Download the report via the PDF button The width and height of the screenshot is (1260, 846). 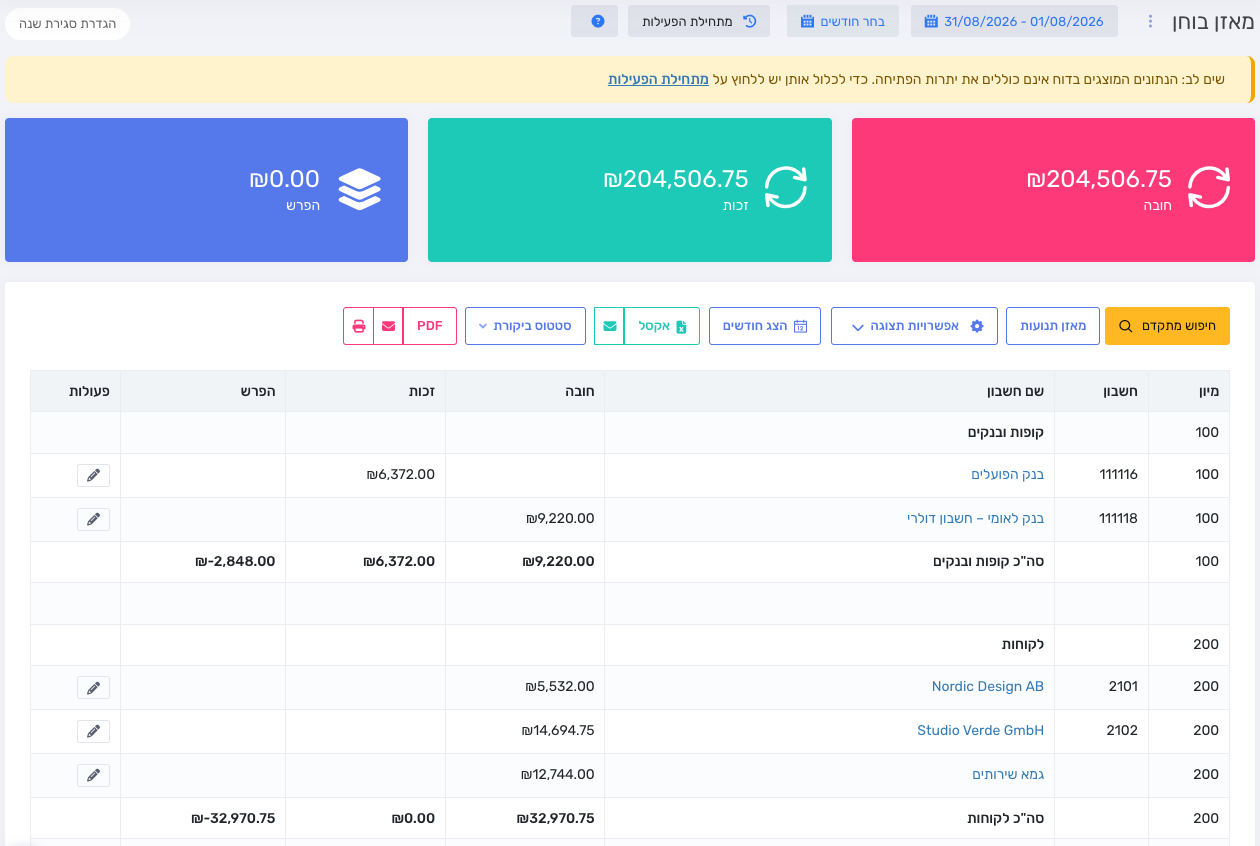point(430,326)
